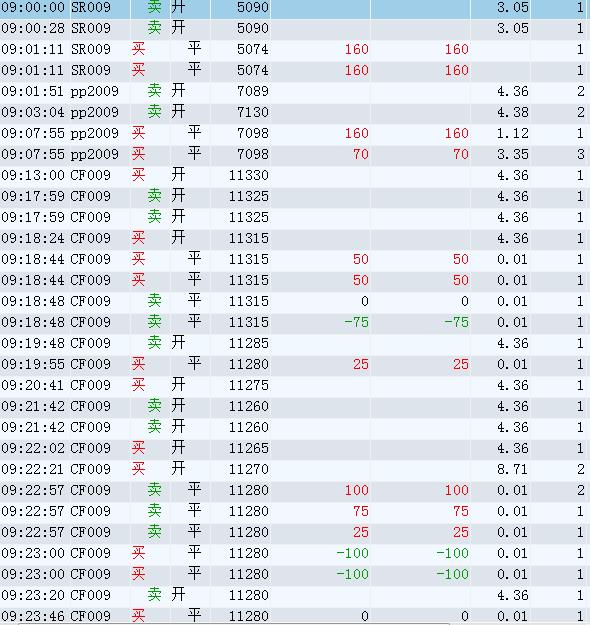Click the -75 loss value at 09:18:48
Screen dimensions: 590x625
click(356, 322)
